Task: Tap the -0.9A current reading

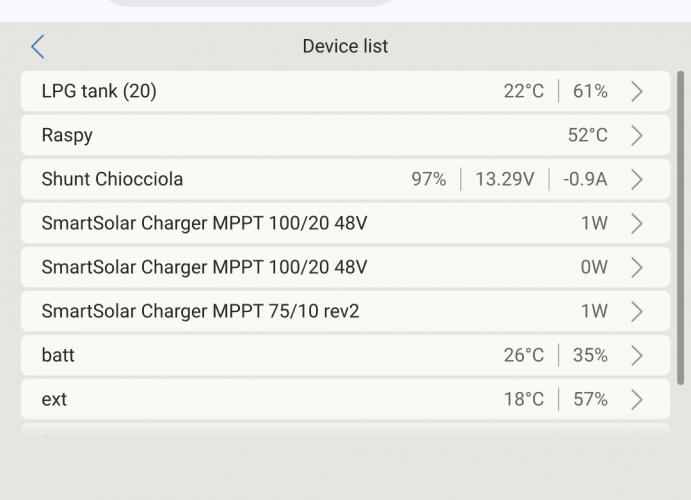Action: [585, 180]
